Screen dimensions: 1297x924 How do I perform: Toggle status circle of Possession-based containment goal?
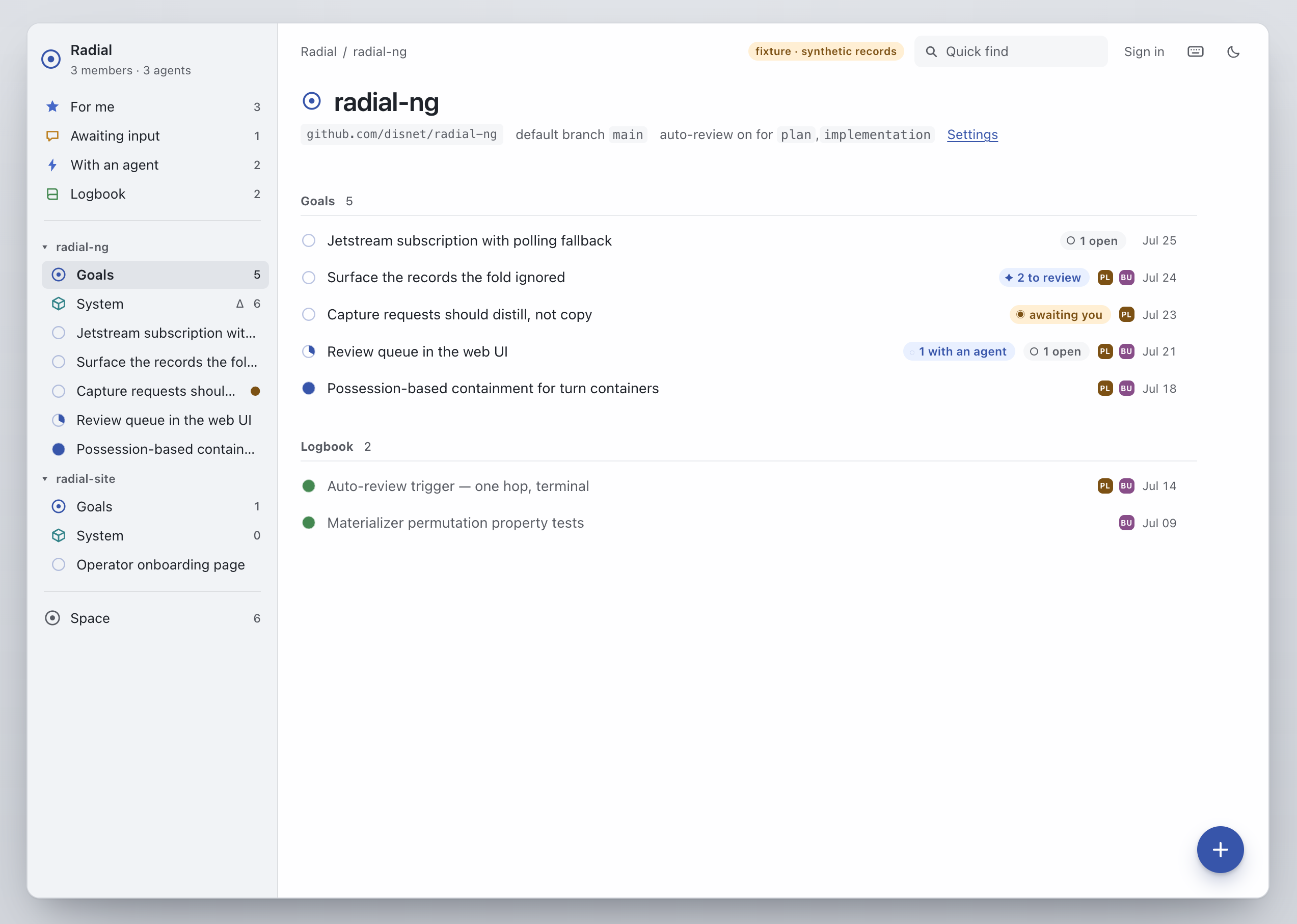pos(309,389)
